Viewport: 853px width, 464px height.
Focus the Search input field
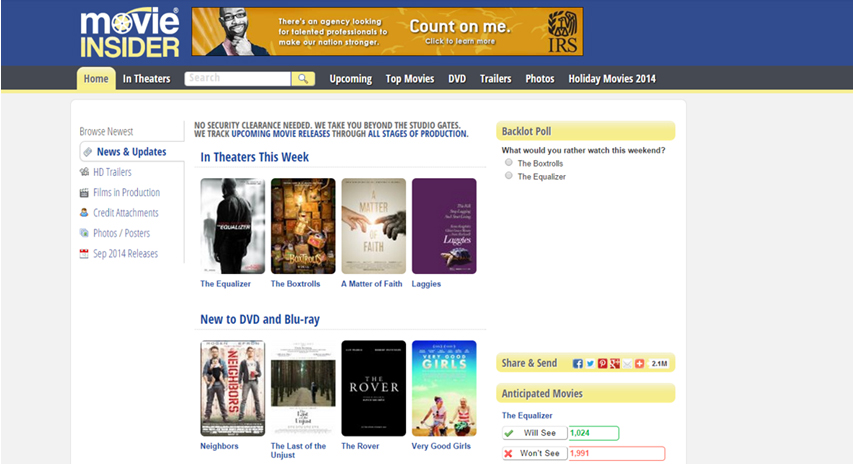click(x=238, y=79)
